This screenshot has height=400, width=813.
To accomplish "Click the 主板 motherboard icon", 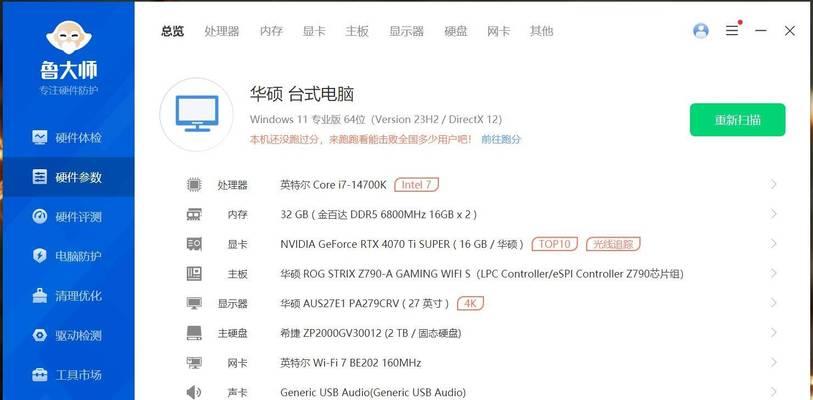I will coord(194,273).
